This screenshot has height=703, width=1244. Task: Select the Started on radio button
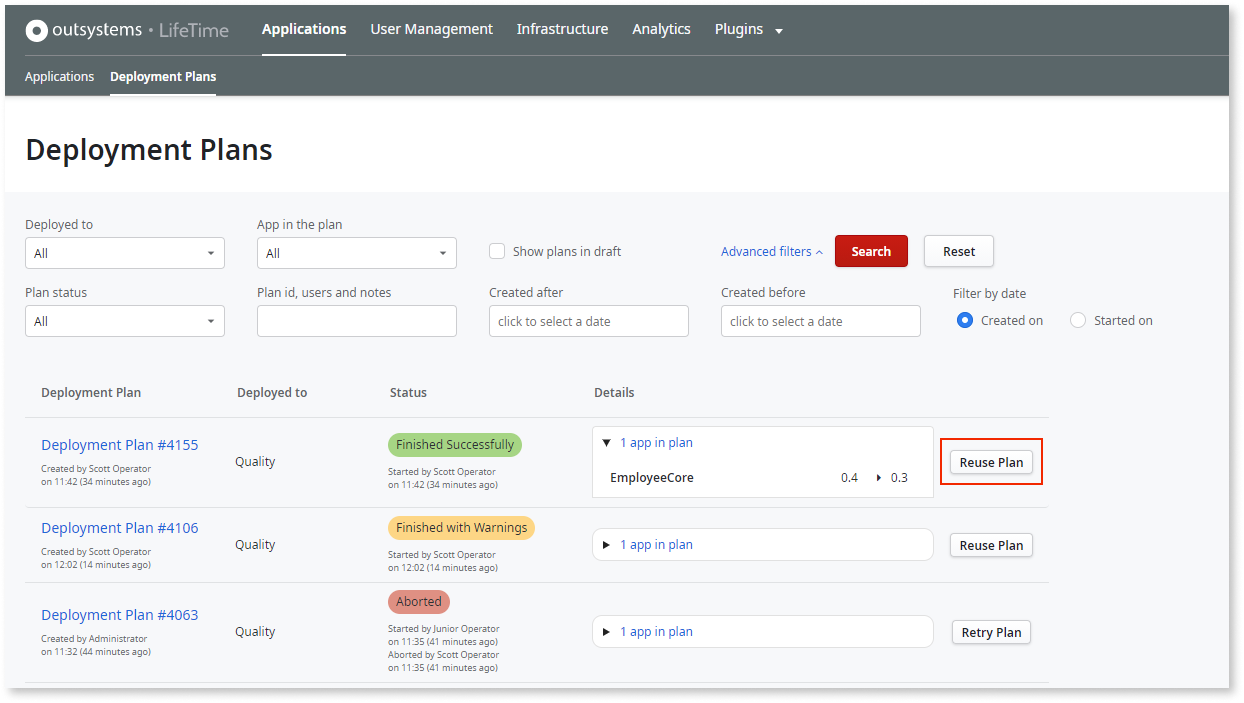pyautogui.click(x=1078, y=320)
